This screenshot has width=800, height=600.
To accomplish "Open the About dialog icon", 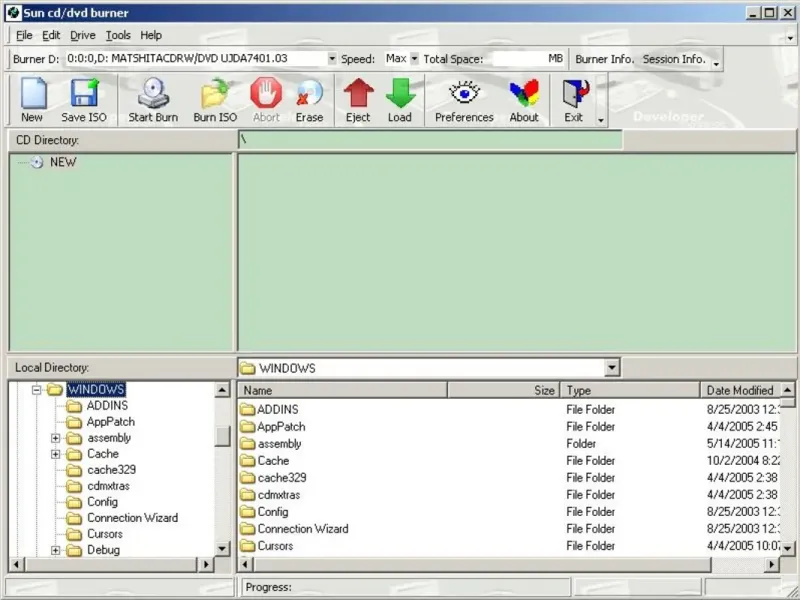I will click(x=524, y=100).
